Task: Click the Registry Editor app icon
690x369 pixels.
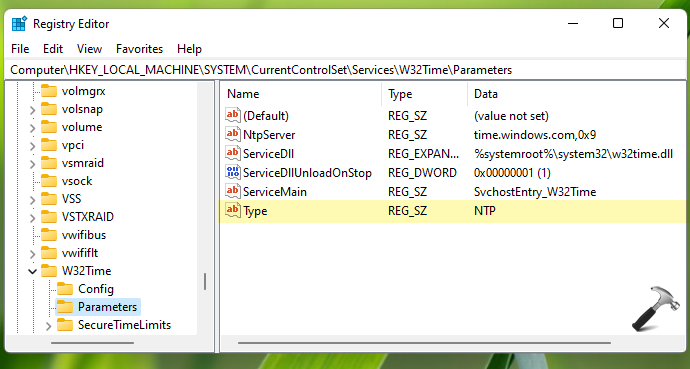Action: [x=19, y=24]
